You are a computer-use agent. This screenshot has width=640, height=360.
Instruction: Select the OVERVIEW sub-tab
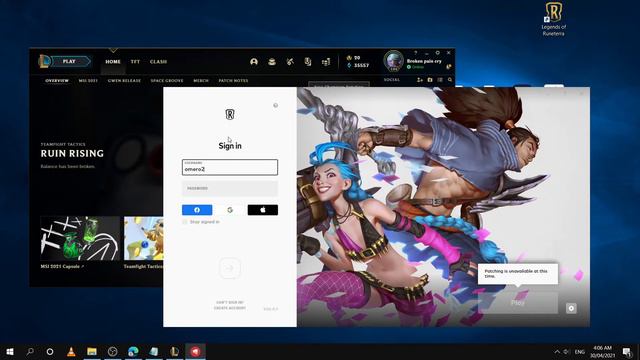click(x=57, y=80)
